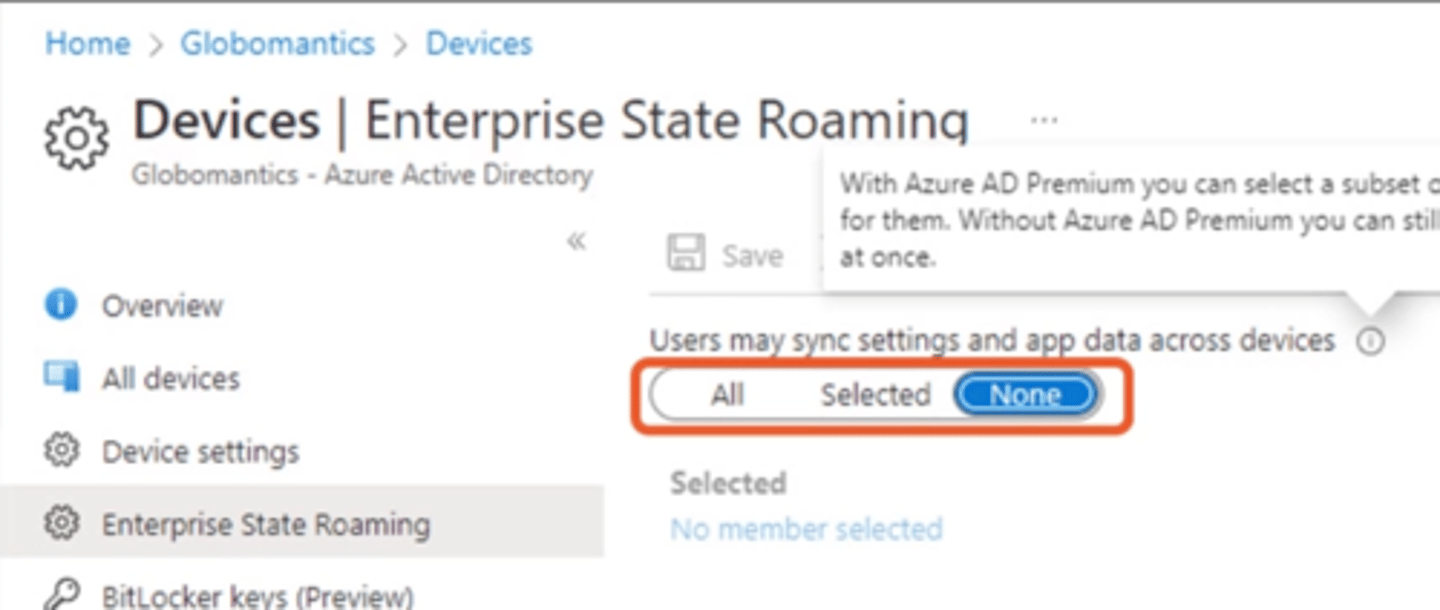This screenshot has height=610, width=1440.
Task: Set sync toggle to All
Action: point(727,395)
